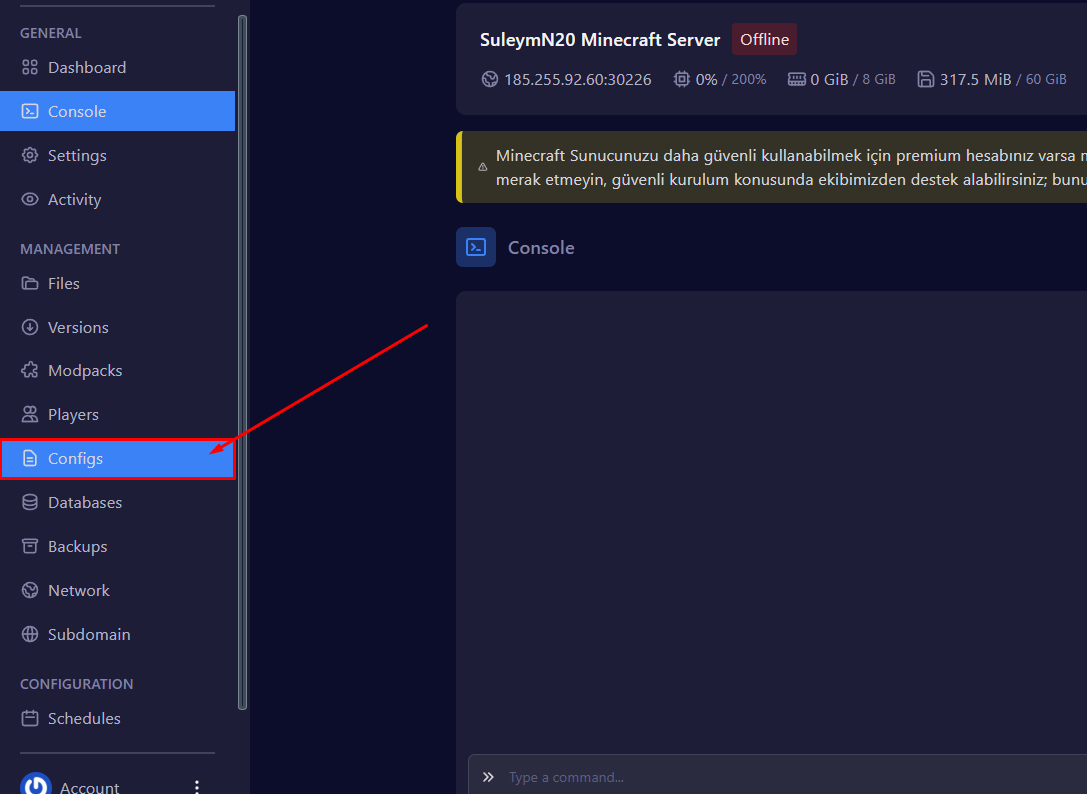
Task: Click the Backups archive icon
Action: (30, 546)
